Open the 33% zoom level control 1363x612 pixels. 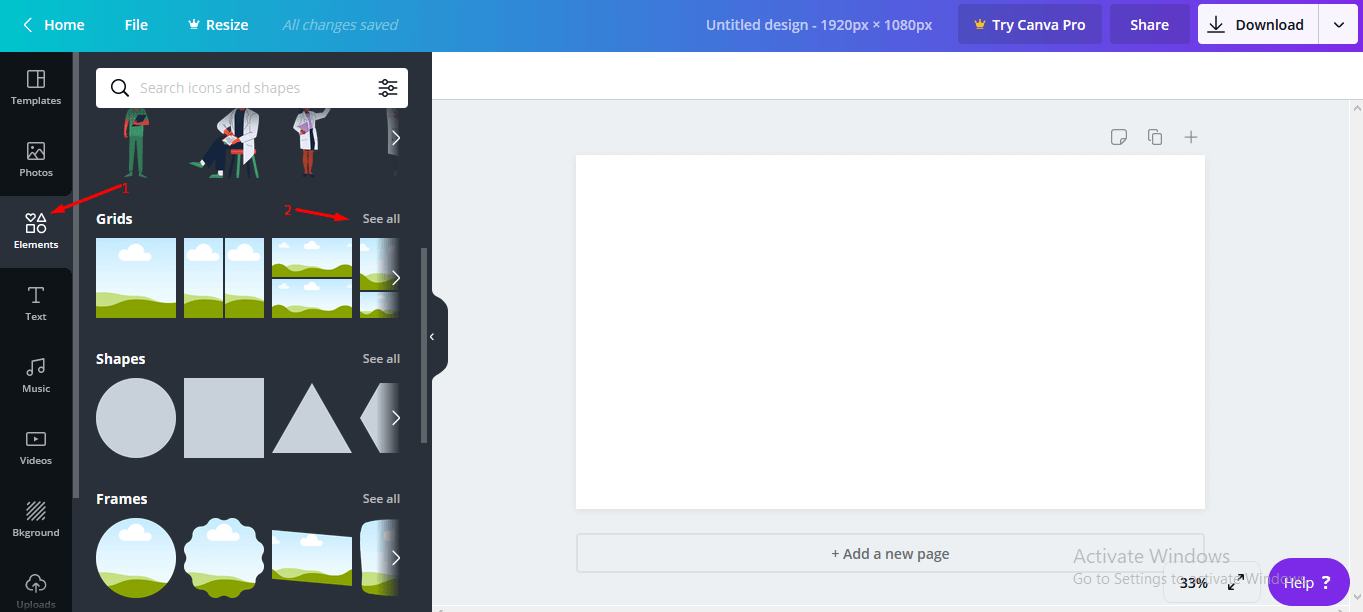click(1193, 583)
